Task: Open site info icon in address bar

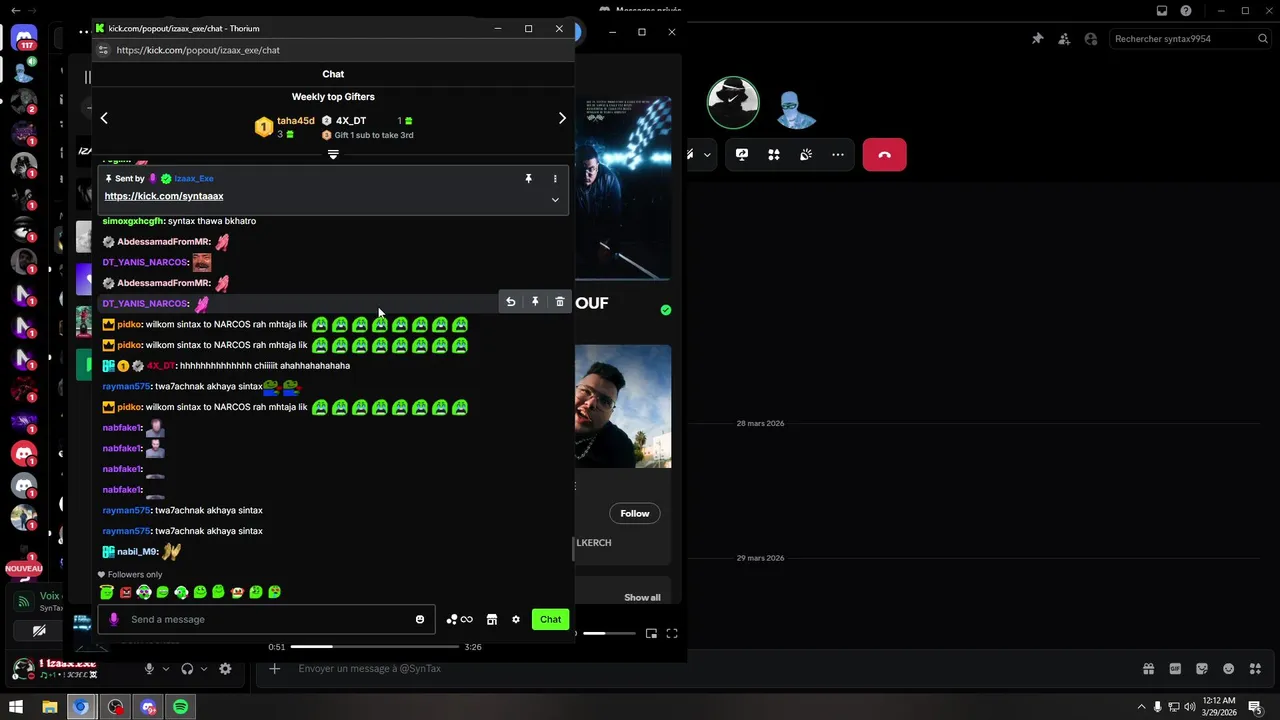Action: pyautogui.click(x=103, y=50)
